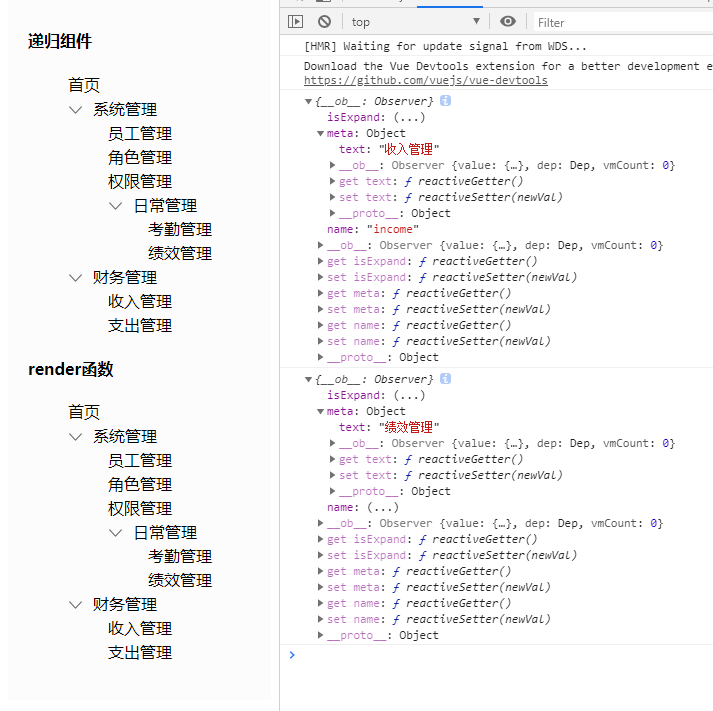Click the info badge on first Observer log

tap(446, 100)
